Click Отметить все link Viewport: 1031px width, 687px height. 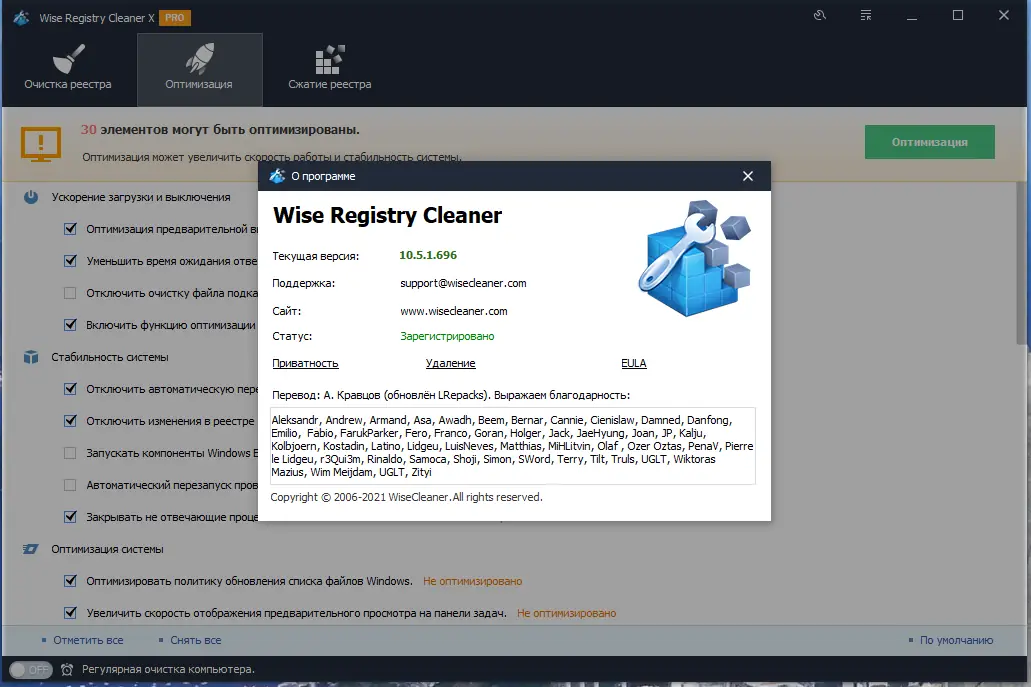coord(88,640)
